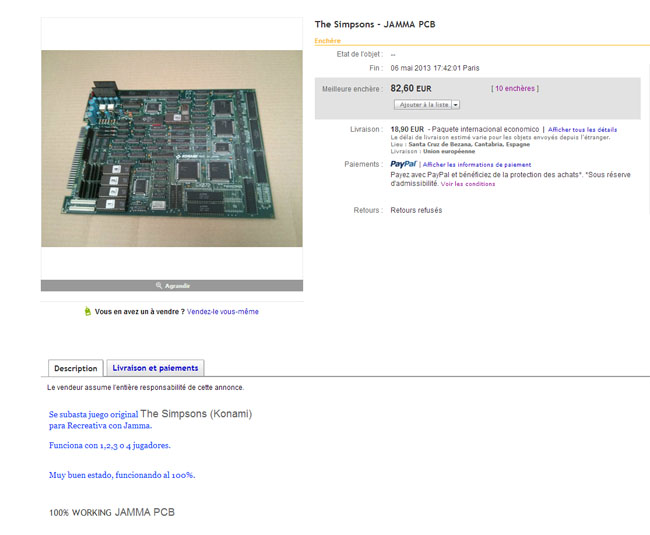Click Funciona con 1,2,3 o 4 jugadores text
The image size is (650, 535).
110,445
